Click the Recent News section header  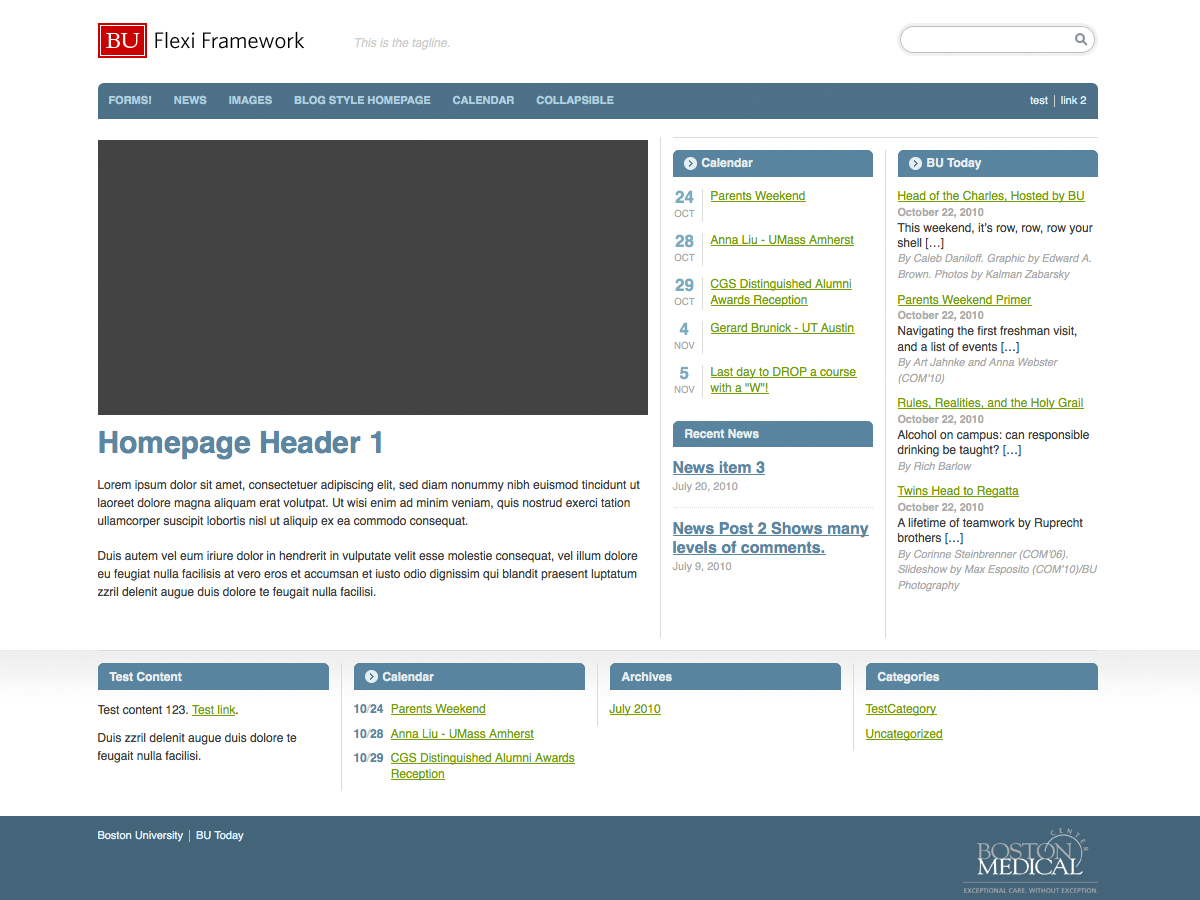pyautogui.click(x=773, y=434)
